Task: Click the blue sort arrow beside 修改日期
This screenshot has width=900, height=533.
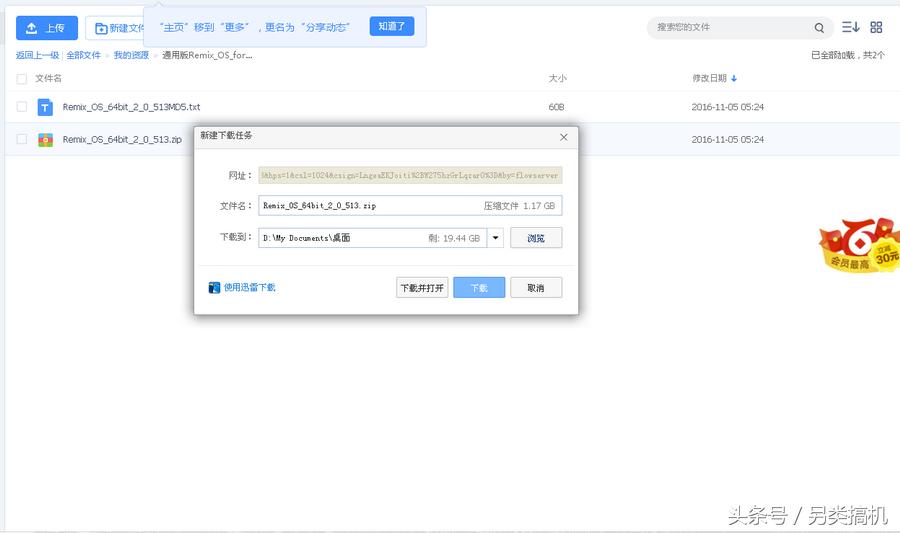Action: pos(734,79)
